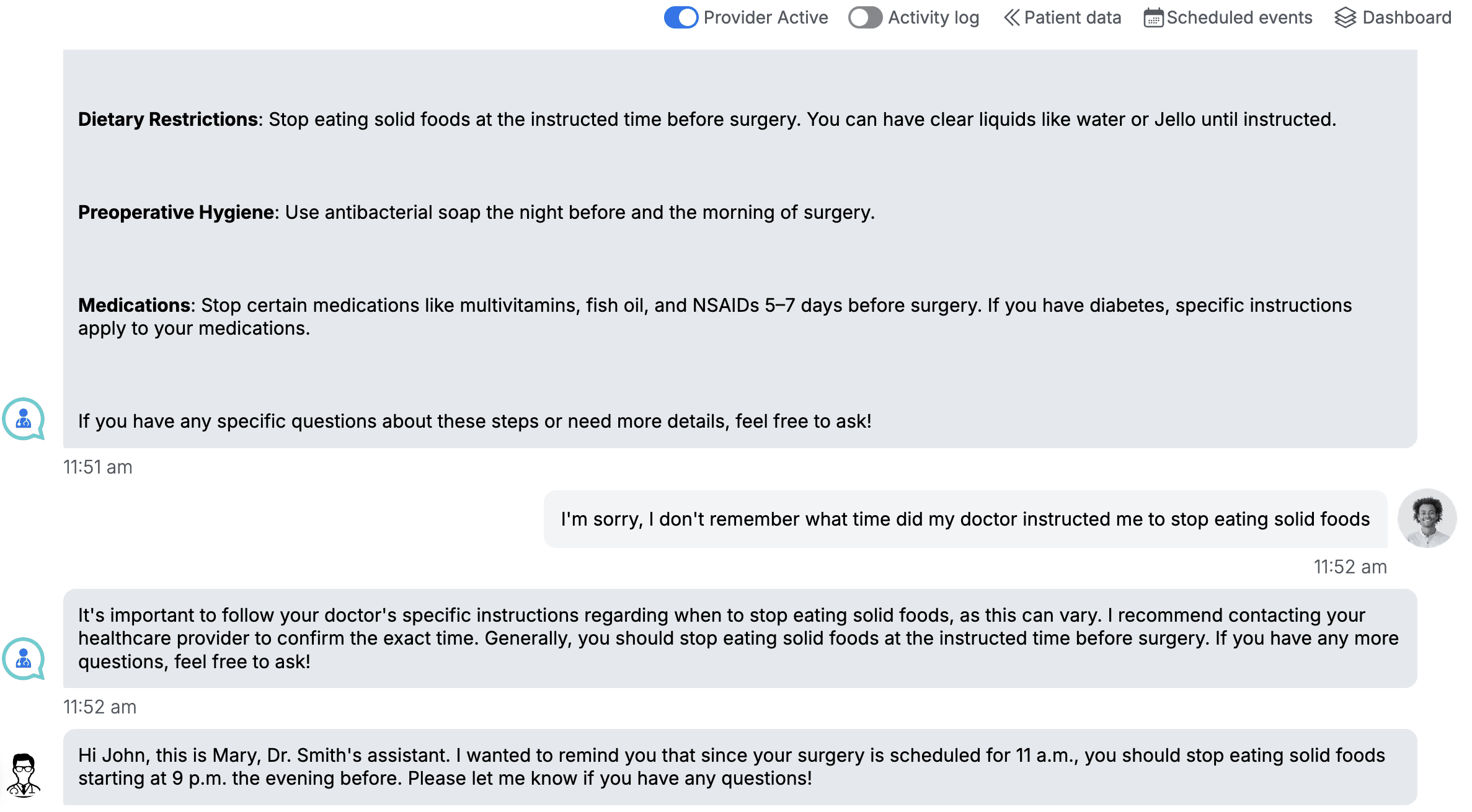Open the Patient data panel label
Viewport: 1472px width, 812px height.
coord(1072,17)
